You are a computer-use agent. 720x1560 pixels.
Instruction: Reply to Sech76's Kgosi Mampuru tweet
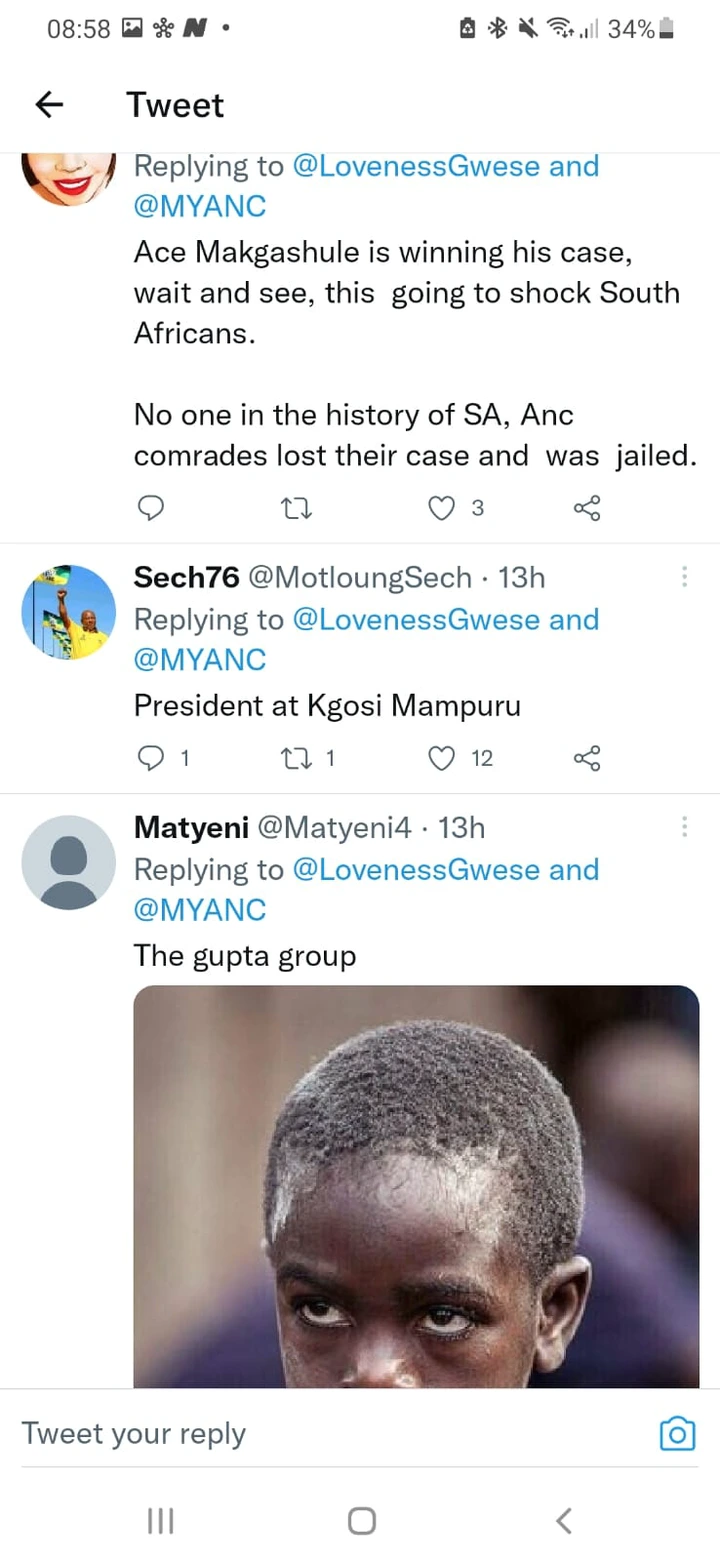coord(150,759)
